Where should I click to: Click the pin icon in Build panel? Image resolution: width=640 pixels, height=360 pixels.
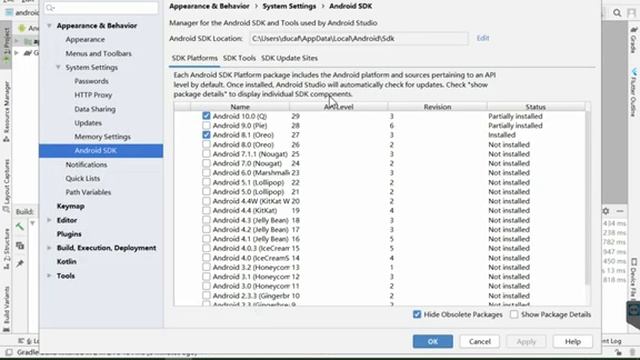(x=20, y=264)
